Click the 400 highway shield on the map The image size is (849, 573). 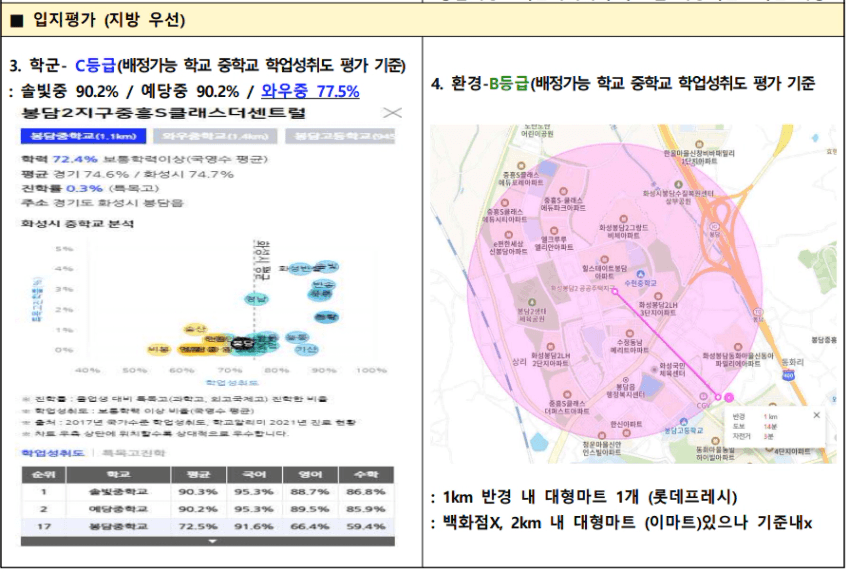[788, 374]
